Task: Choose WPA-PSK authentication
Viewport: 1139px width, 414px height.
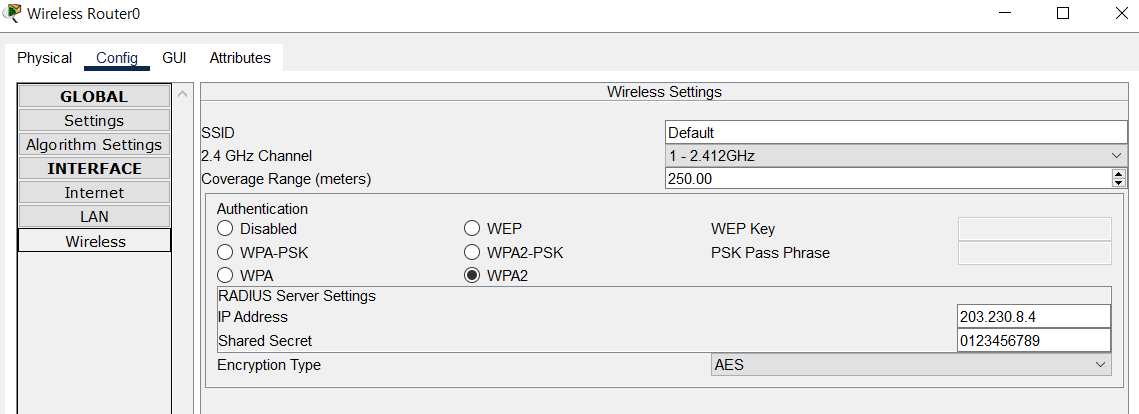Action: (x=225, y=253)
